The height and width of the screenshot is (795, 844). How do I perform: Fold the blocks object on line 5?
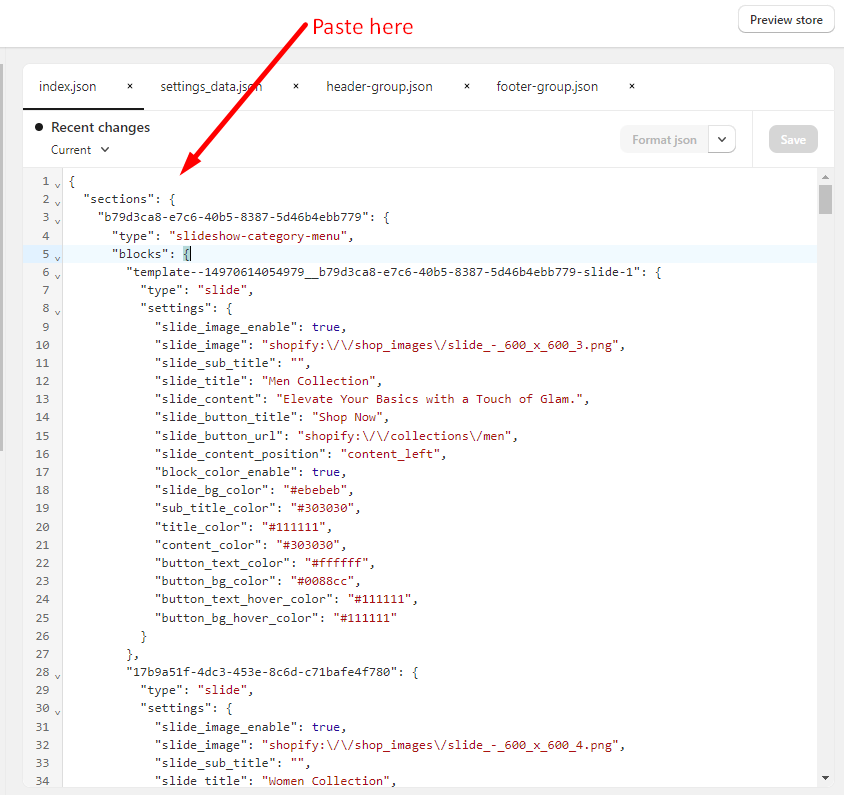coord(58,258)
